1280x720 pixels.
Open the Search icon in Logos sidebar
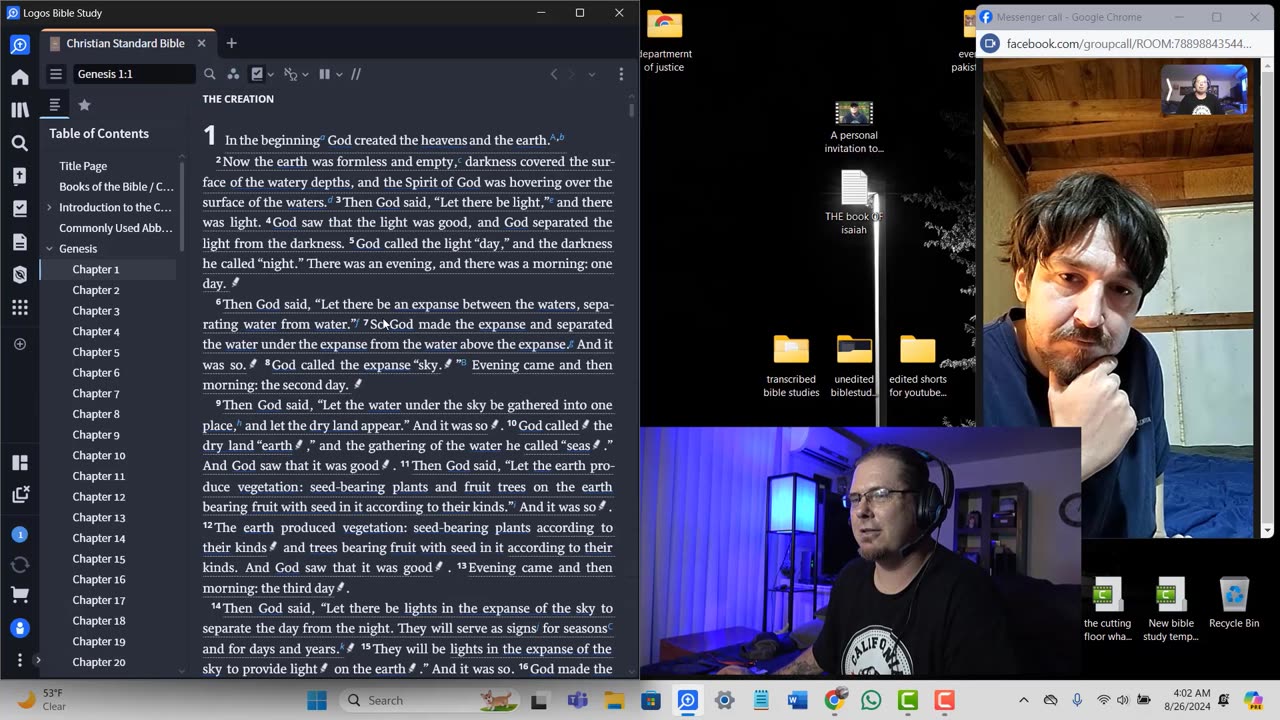point(20,143)
